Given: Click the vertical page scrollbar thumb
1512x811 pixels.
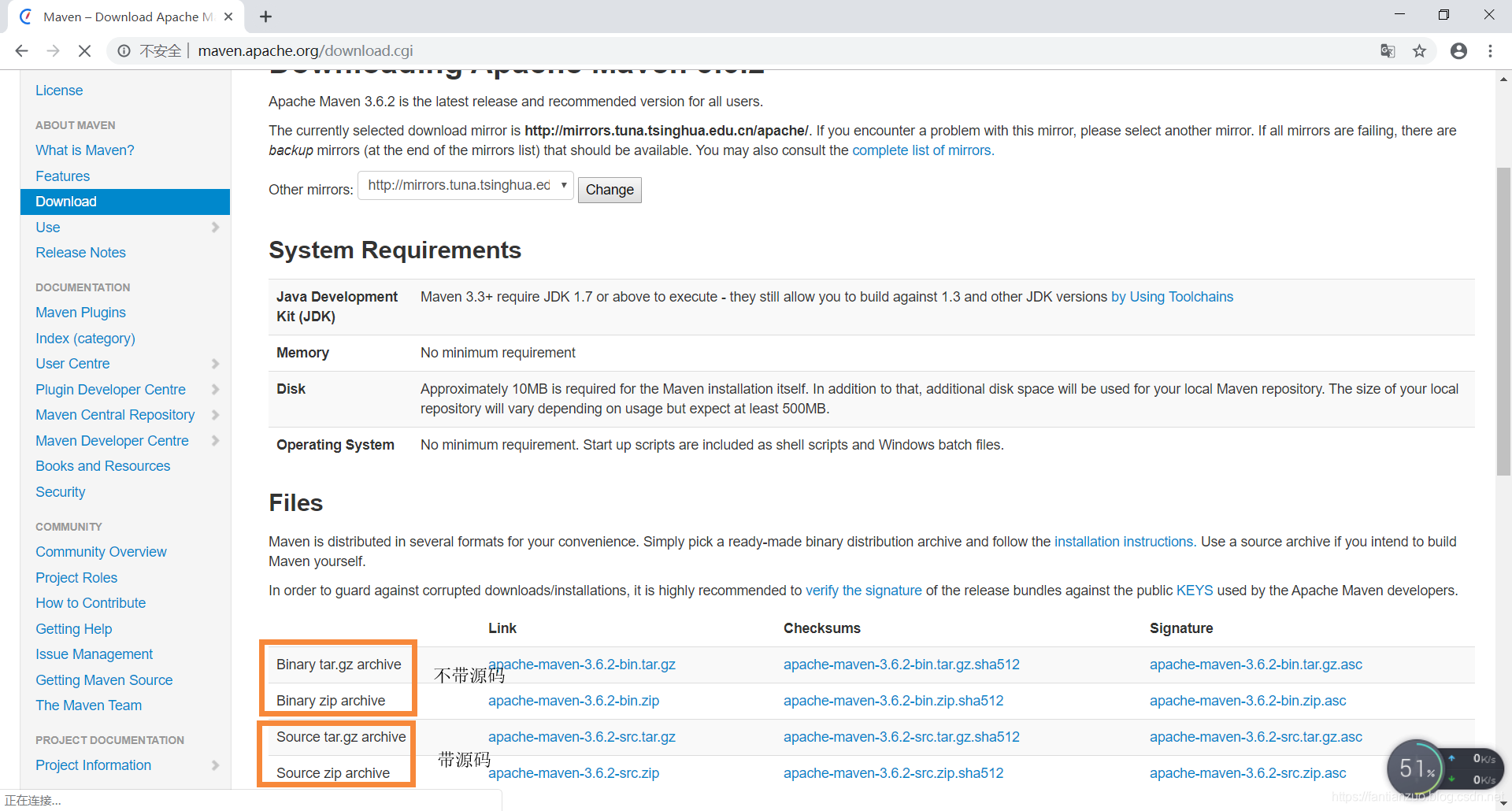Looking at the screenshot, I should pyautogui.click(x=1503, y=321).
